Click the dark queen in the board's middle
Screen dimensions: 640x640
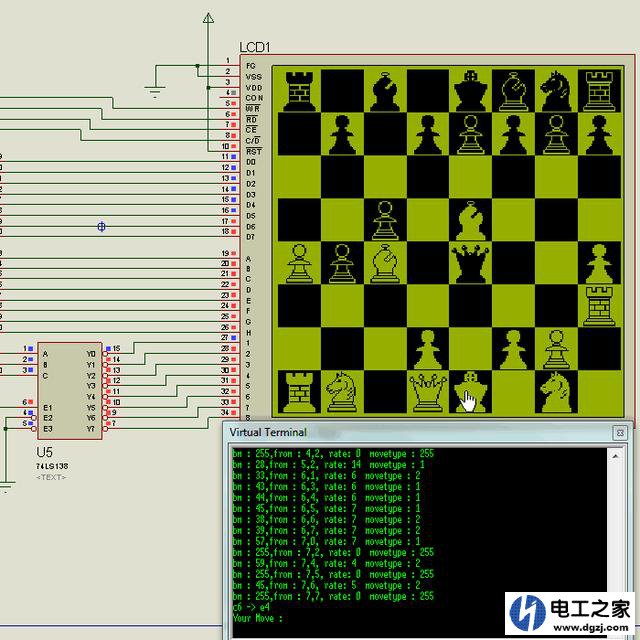point(471,263)
